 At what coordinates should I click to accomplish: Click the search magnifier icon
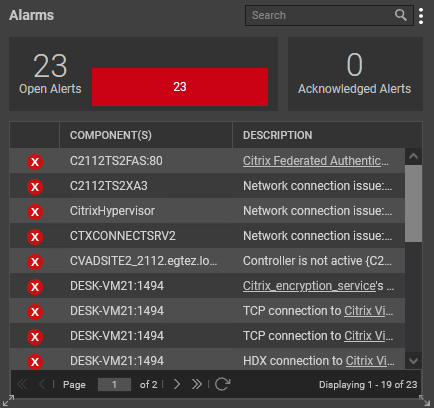pos(401,15)
